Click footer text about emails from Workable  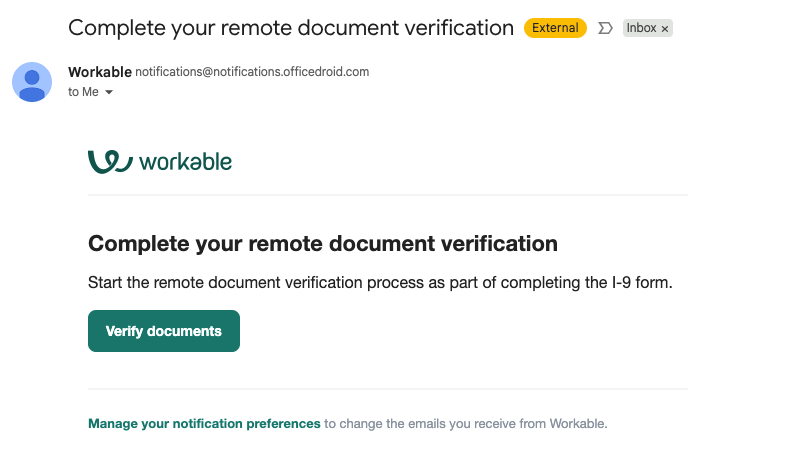465,424
